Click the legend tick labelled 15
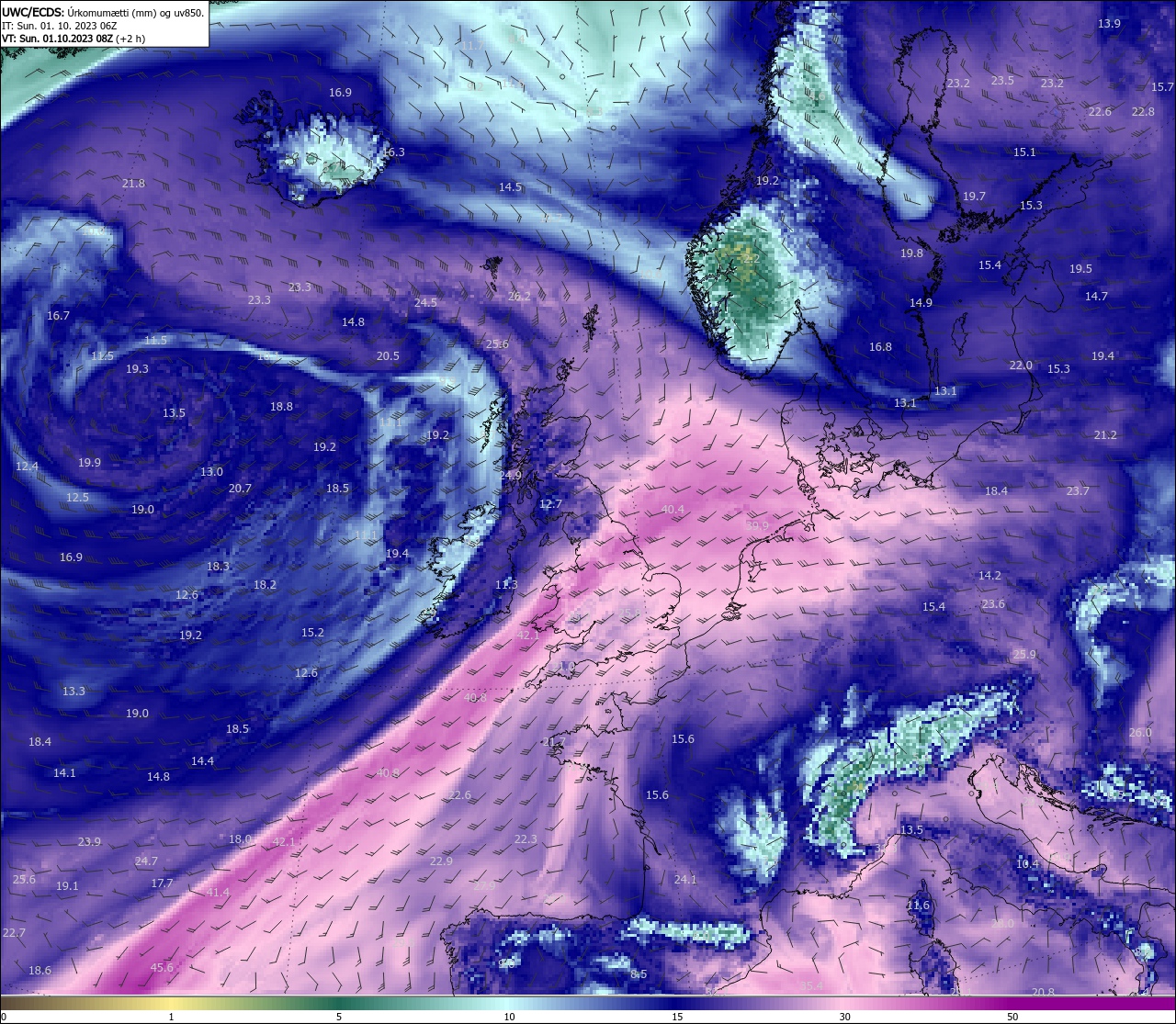 (677, 1017)
